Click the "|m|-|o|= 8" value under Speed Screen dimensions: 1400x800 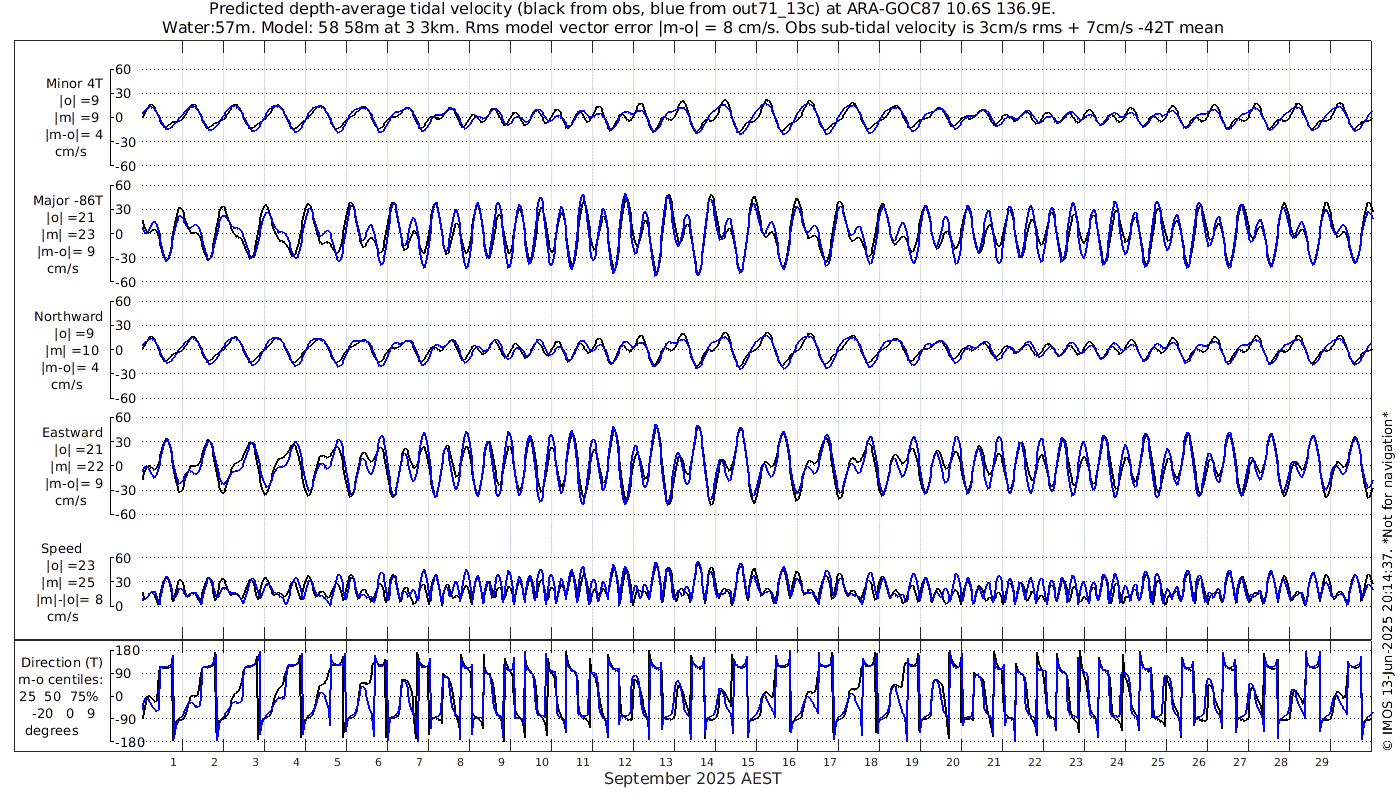click(x=70, y=599)
